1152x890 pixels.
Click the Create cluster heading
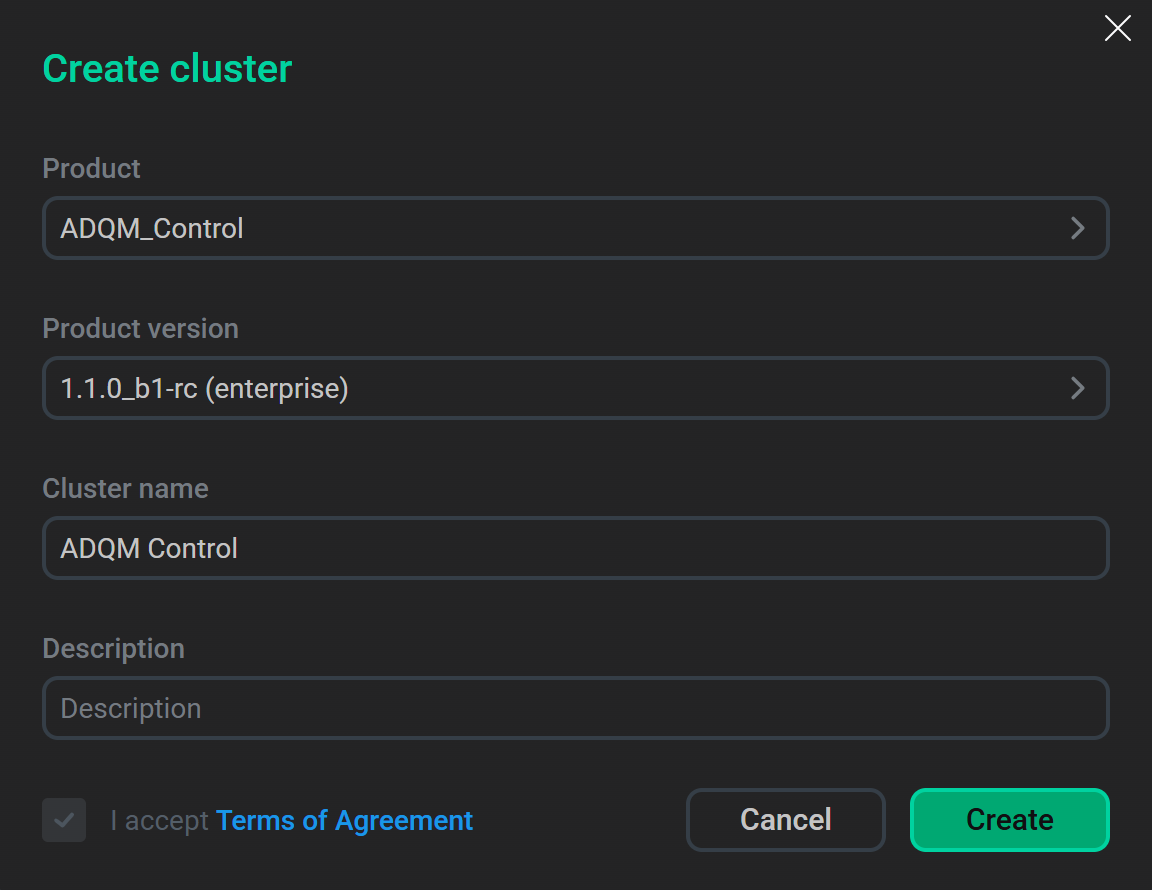pyautogui.click(x=166, y=68)
